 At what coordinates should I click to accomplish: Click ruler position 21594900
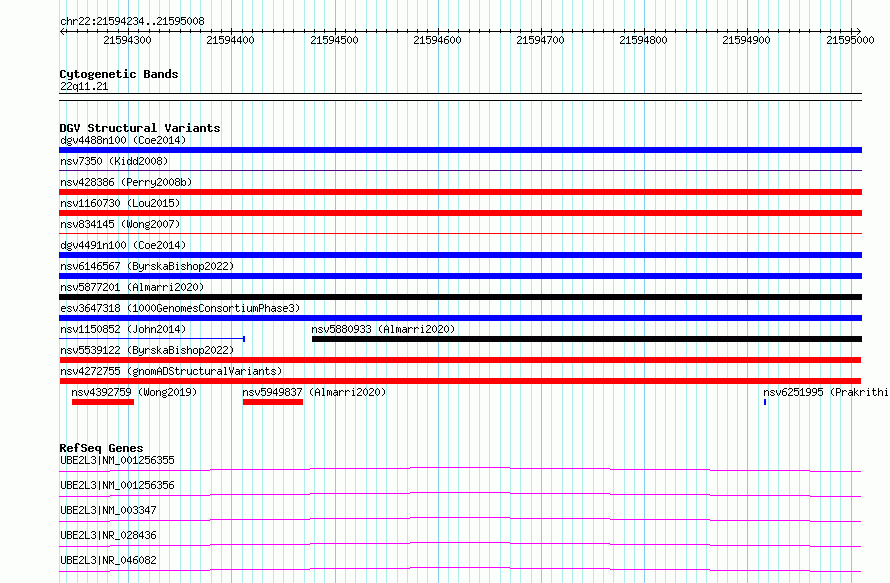point(746,40)
